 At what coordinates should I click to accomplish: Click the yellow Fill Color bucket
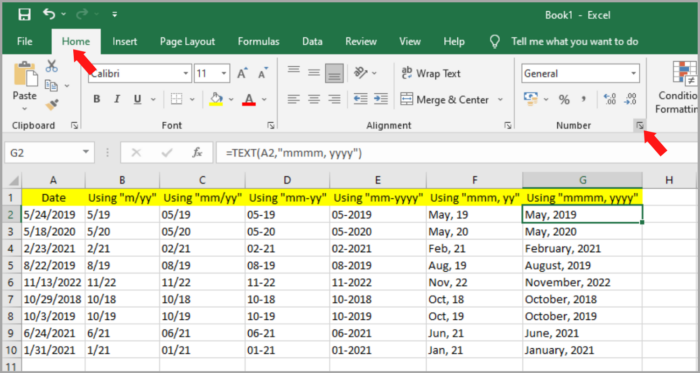[x=217, y=99]
